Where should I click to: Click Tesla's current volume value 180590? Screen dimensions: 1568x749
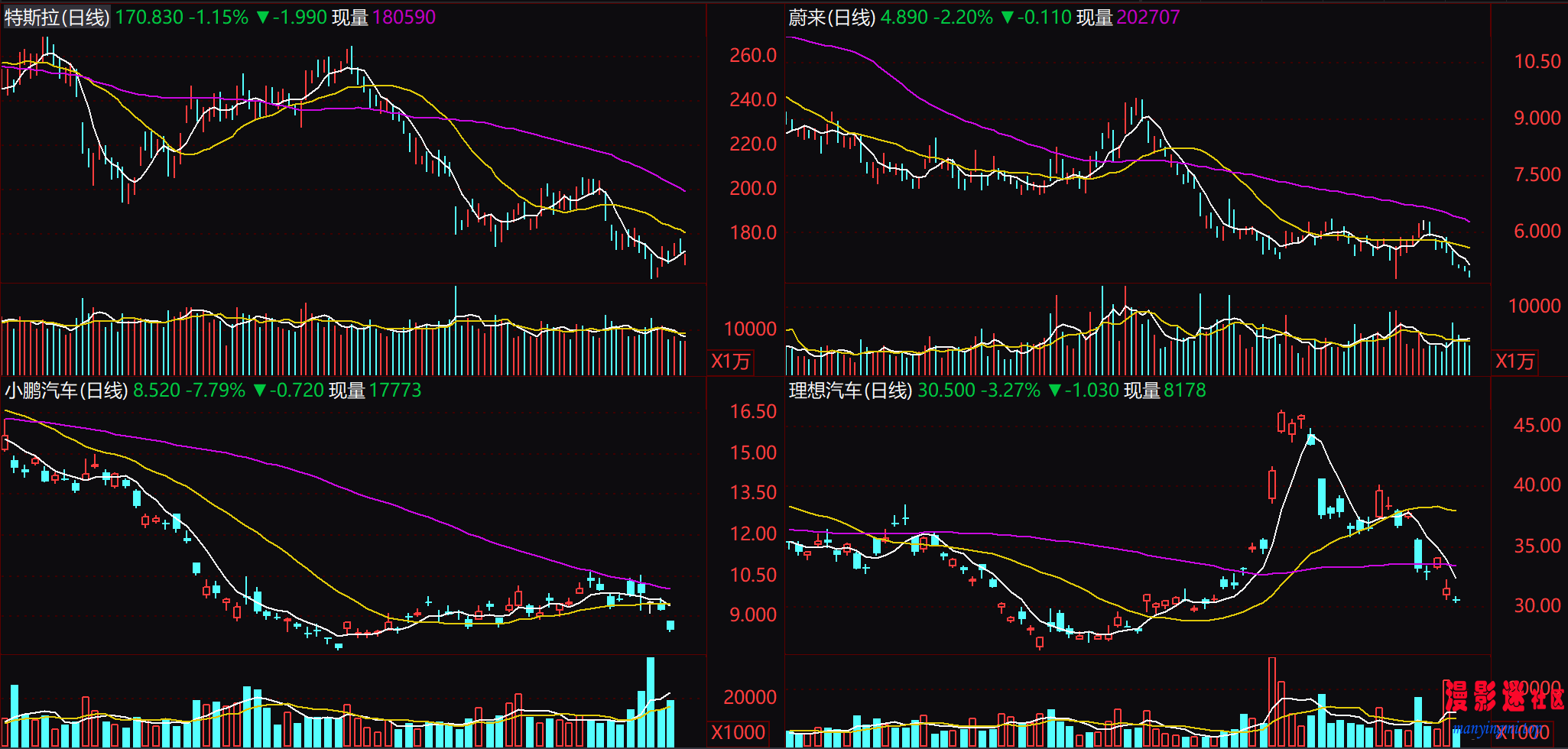tap(404, 17)
